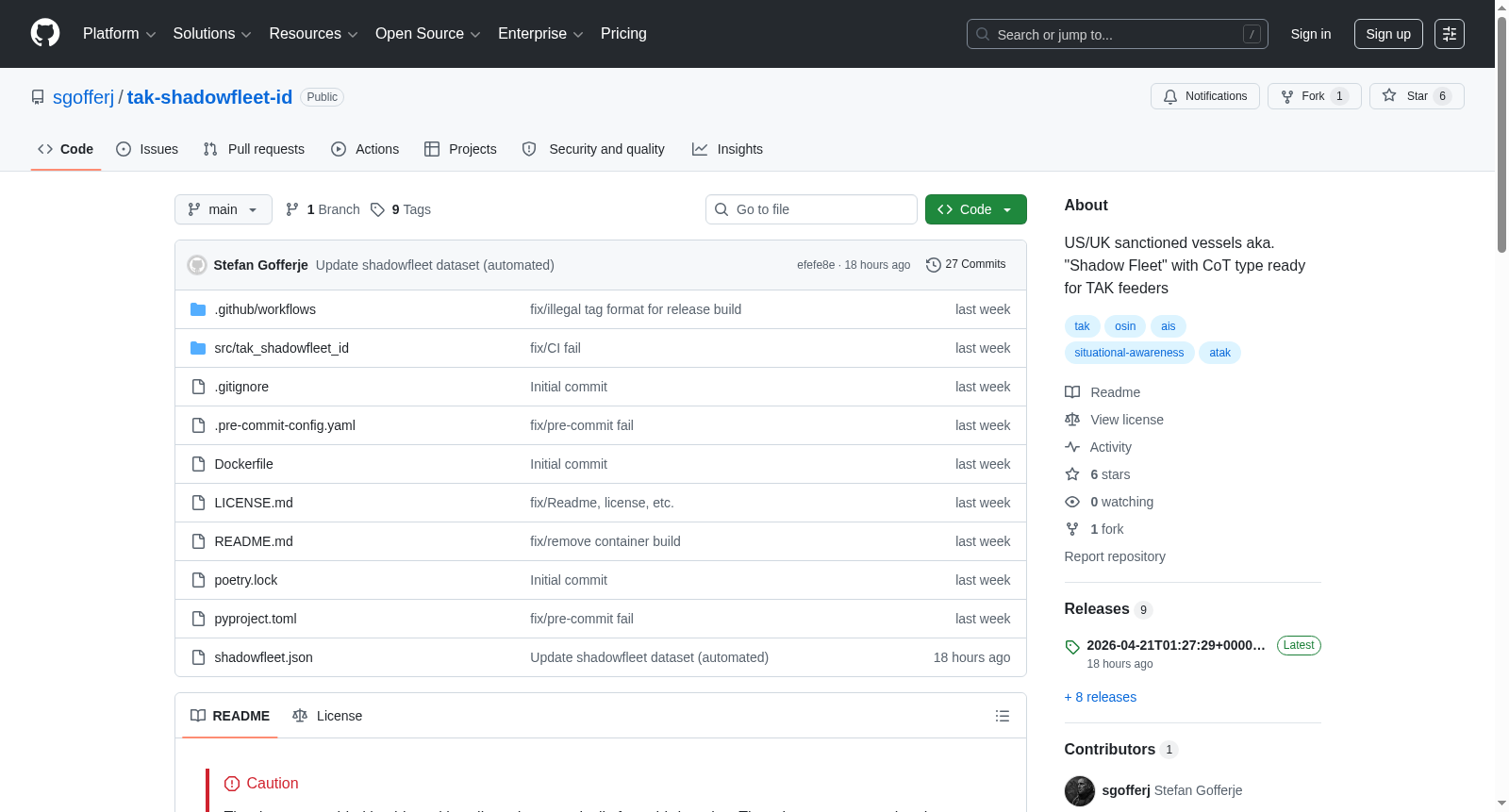Click the Report repository link
1509x812 pixels.
coord(1115,556)
